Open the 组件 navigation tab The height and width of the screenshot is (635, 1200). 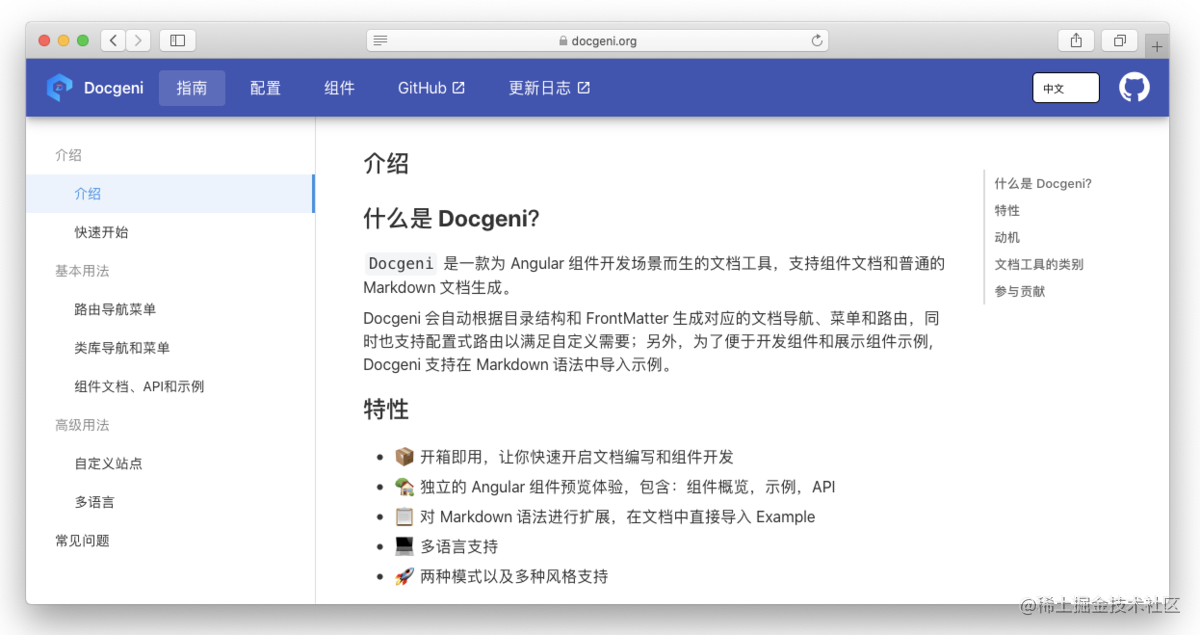pyautogui.click(x=339, y=88)
